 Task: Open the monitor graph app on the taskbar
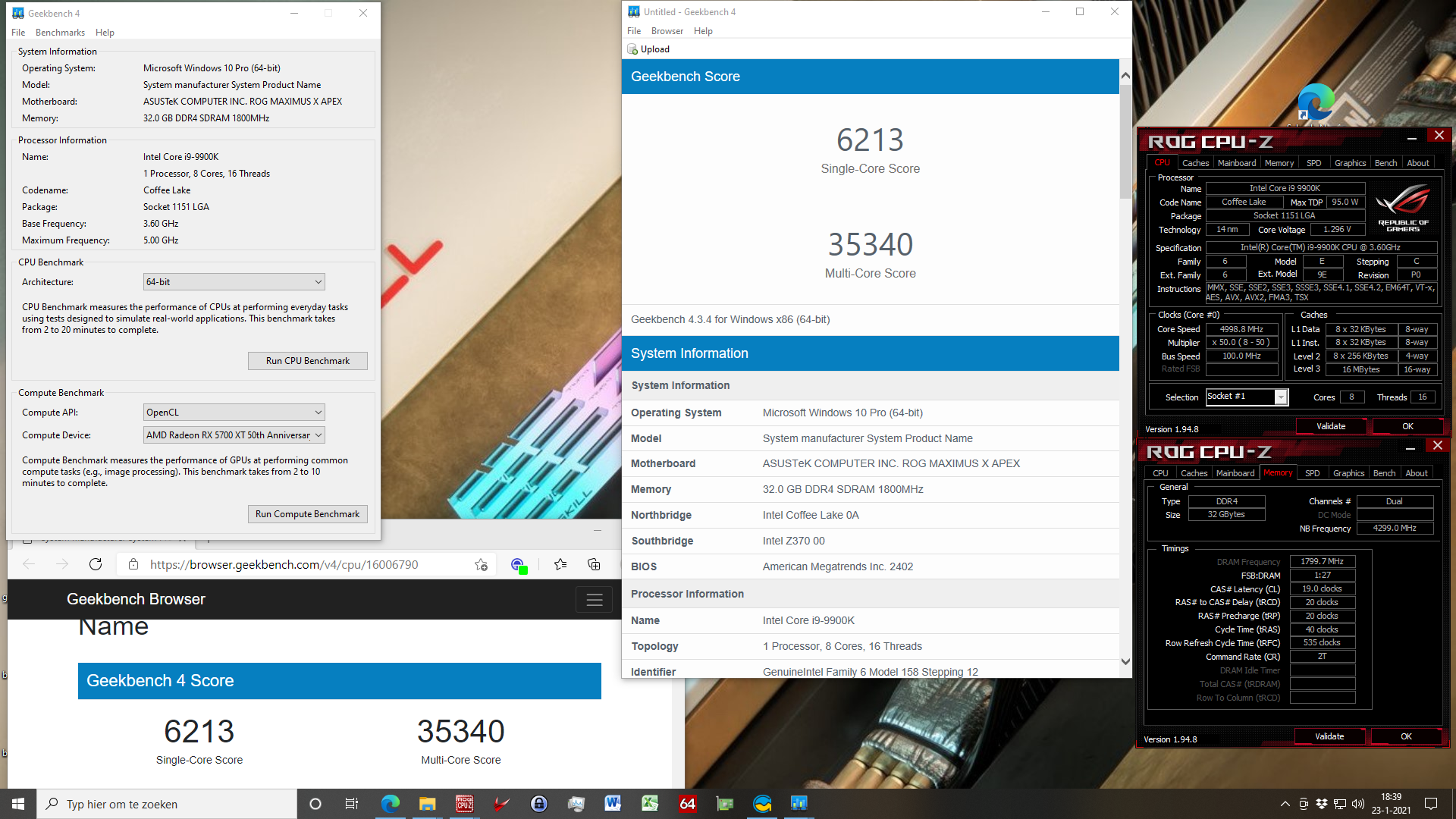(x=576, y=804)
